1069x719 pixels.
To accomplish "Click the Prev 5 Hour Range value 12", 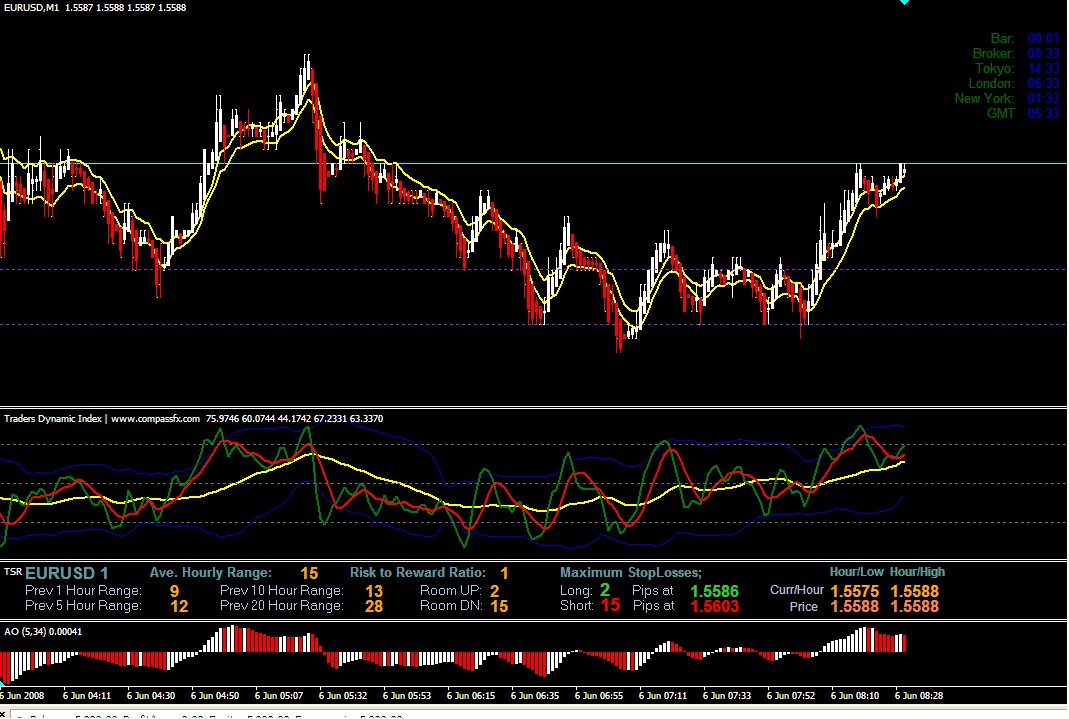I will pos(179,606).
